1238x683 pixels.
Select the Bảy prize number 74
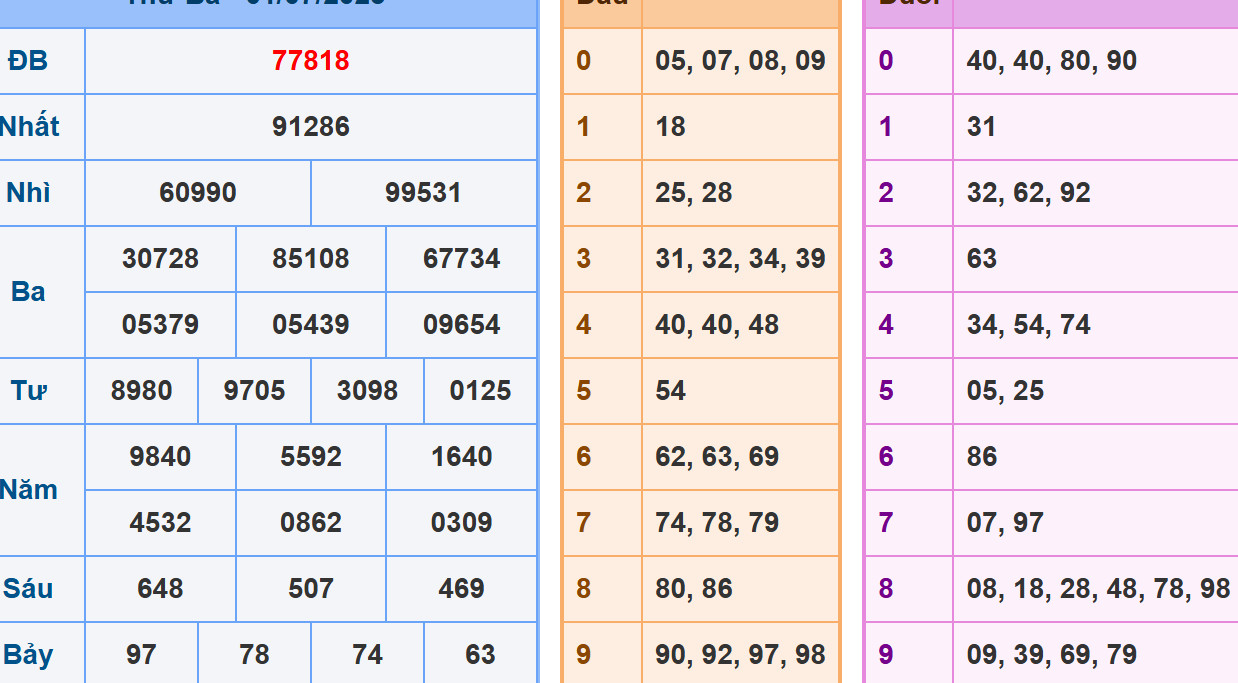point(367,655)
